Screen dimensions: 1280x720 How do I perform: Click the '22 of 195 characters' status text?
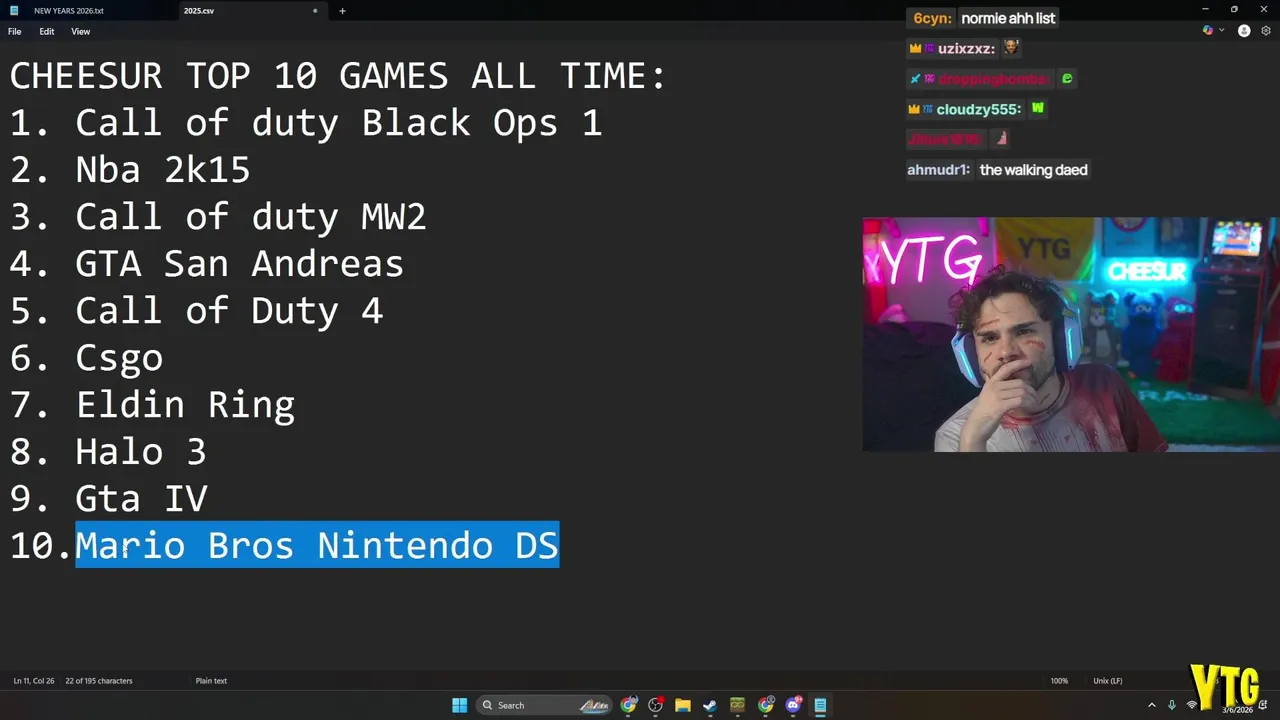pos(99,681)
